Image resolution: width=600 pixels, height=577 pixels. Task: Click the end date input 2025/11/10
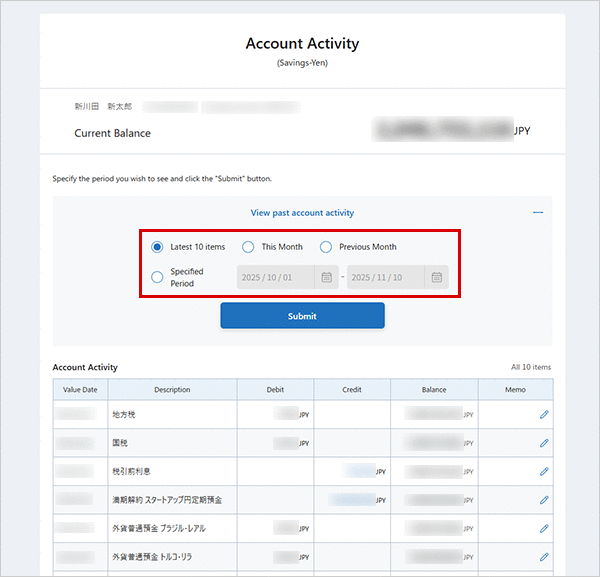pos(384,277)
